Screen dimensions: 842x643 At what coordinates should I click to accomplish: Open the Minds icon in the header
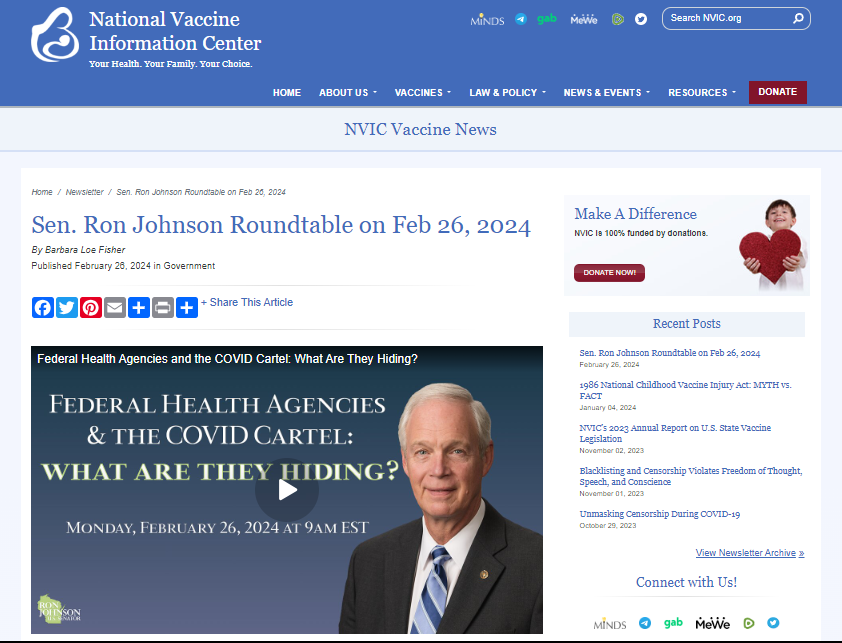point(487,20)
